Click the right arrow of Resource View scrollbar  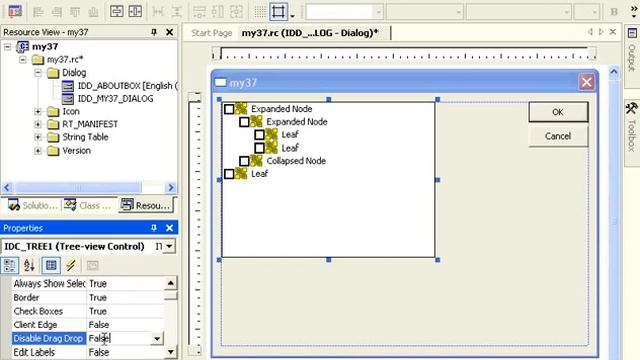point(171,188)
